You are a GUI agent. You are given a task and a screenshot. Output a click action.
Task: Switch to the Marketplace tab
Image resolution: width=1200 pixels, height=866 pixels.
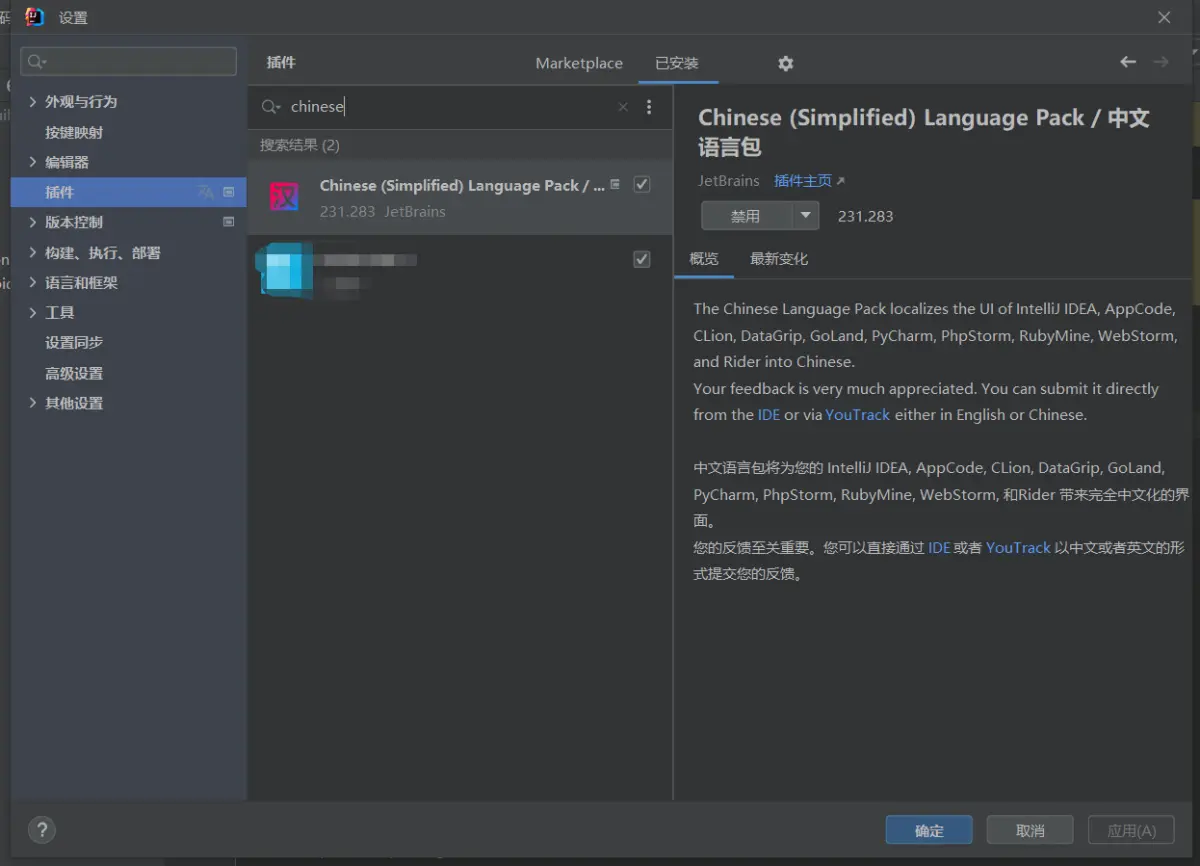click(x=578, y=62)
